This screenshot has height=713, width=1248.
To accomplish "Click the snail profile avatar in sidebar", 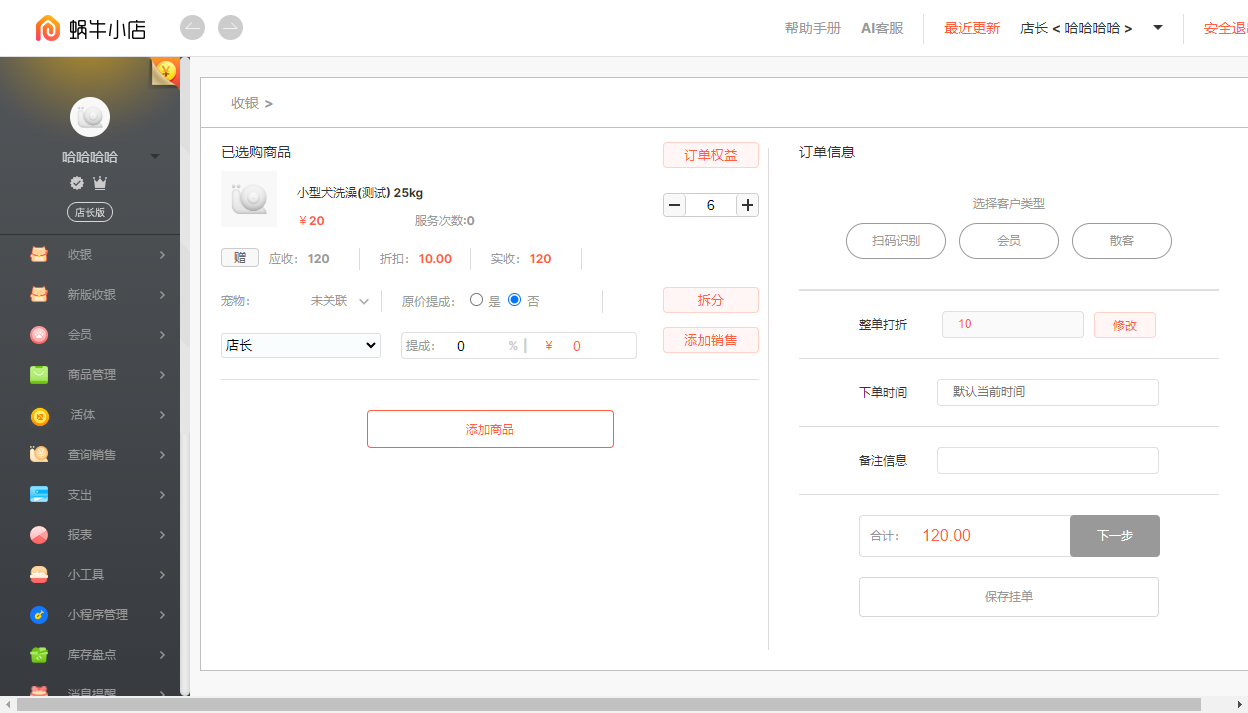I will 90,117.
